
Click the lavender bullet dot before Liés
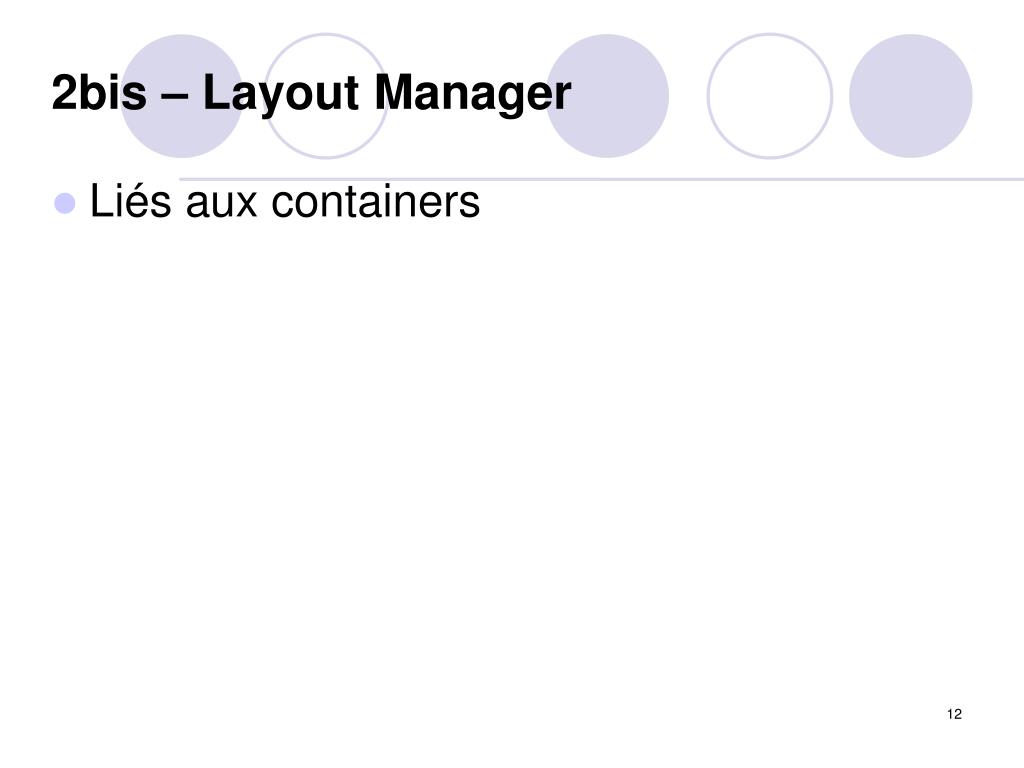(65, 203)
